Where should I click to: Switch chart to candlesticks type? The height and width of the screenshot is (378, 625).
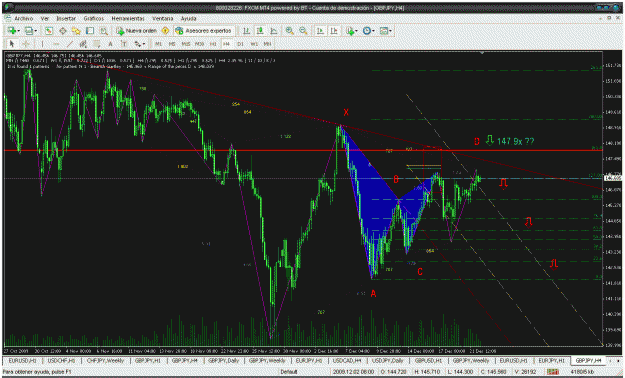260,31
